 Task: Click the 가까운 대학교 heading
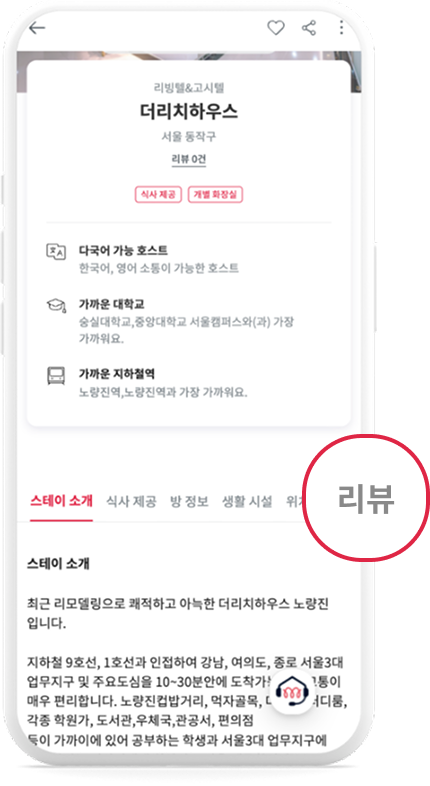coord(111,304)
